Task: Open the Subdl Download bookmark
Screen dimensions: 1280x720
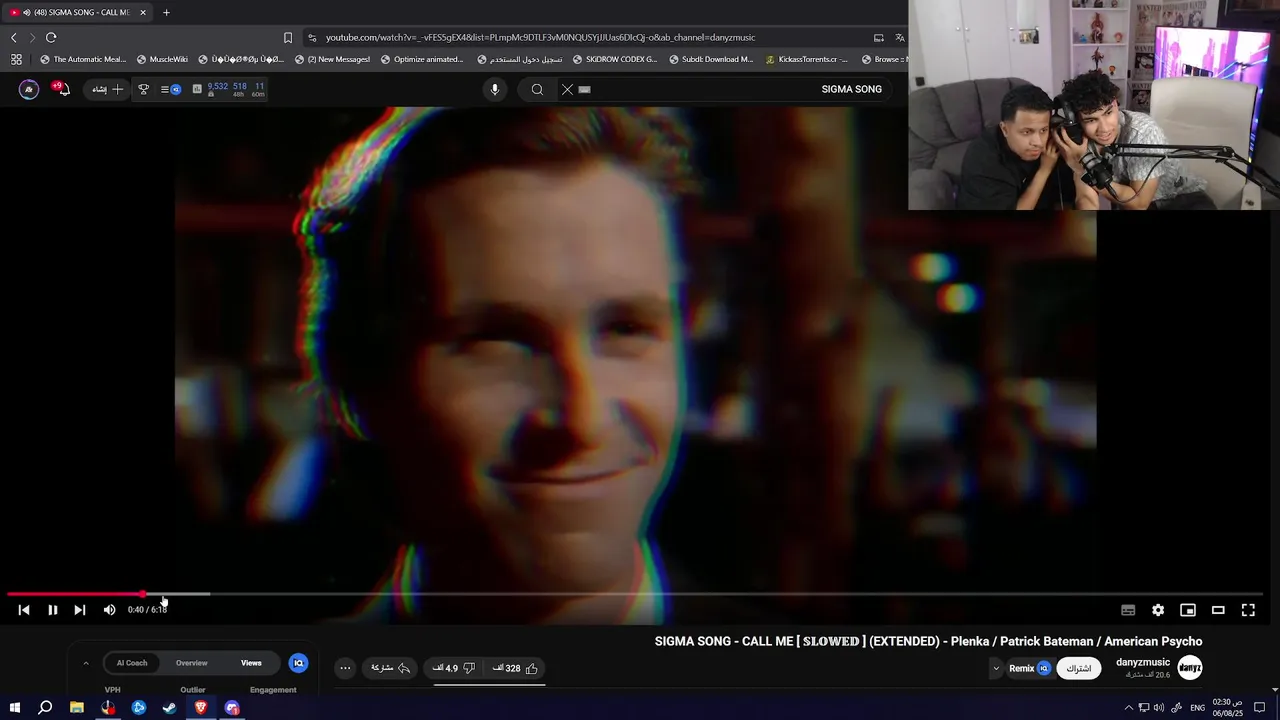Action: pos(711,59)
